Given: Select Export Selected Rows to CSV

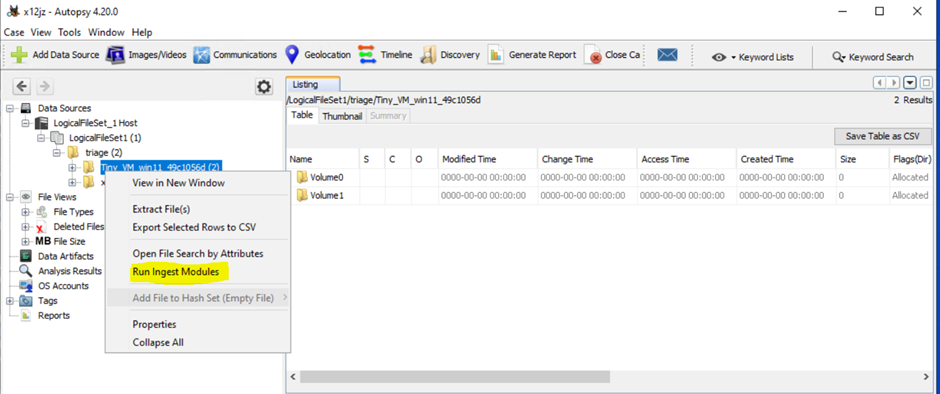Looking at the screenshot, I should (x=194, y=227).
